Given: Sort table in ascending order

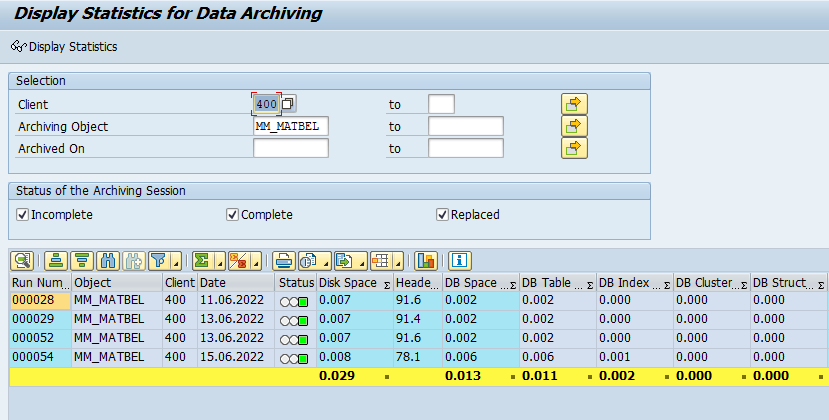Looking at the screenshot, I should point(56,261).
